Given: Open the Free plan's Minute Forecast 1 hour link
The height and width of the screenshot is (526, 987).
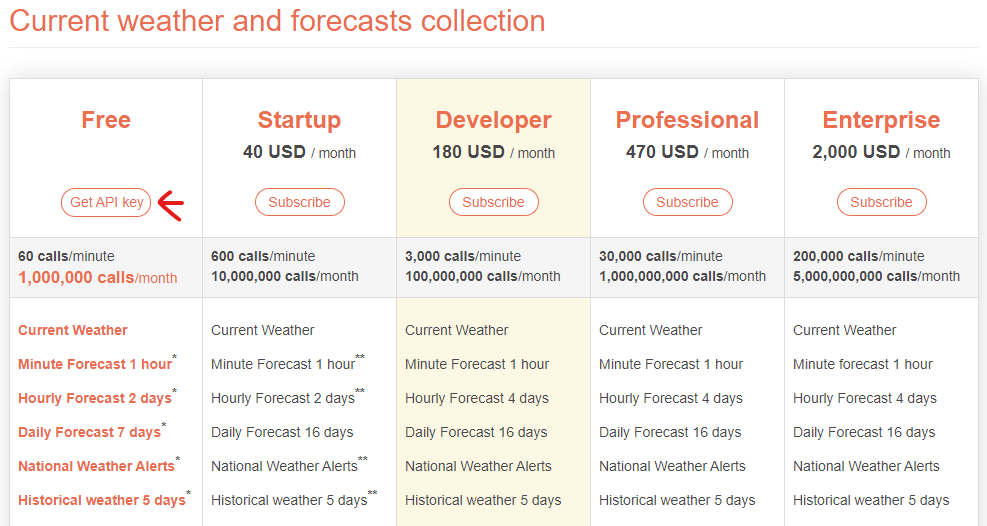Looking at the screenshot, I should tap(95, 364).
